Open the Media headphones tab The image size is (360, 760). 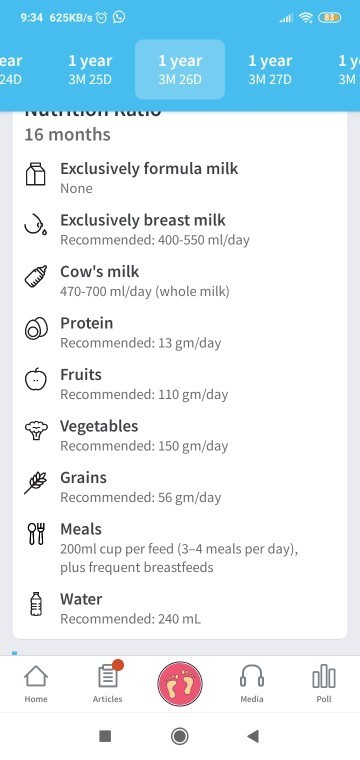click(252, 684)
